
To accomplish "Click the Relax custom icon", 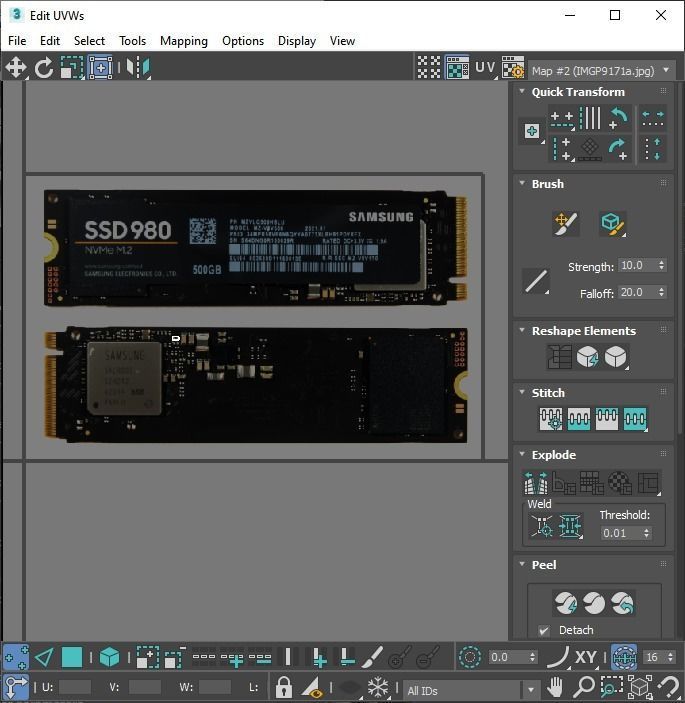I will tap(616, 357).
